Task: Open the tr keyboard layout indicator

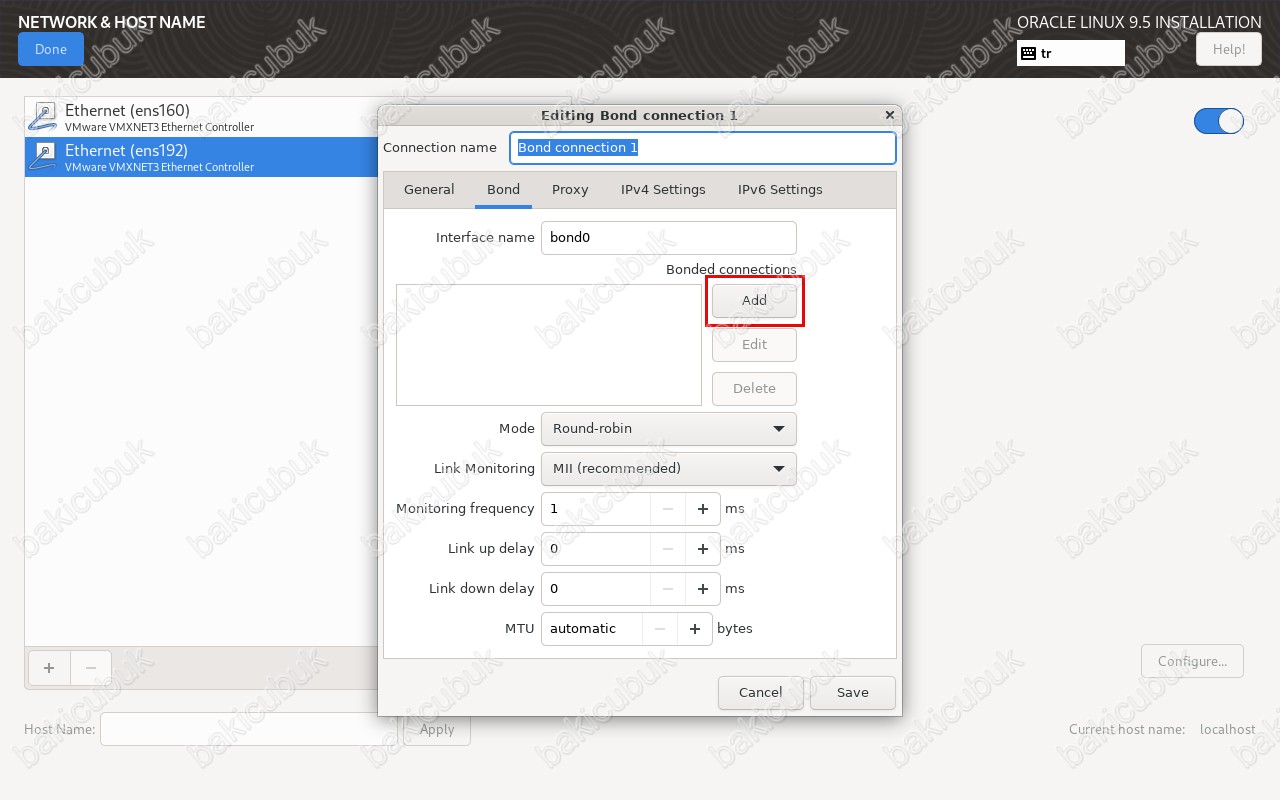Action: click(x=1070, y=53)
